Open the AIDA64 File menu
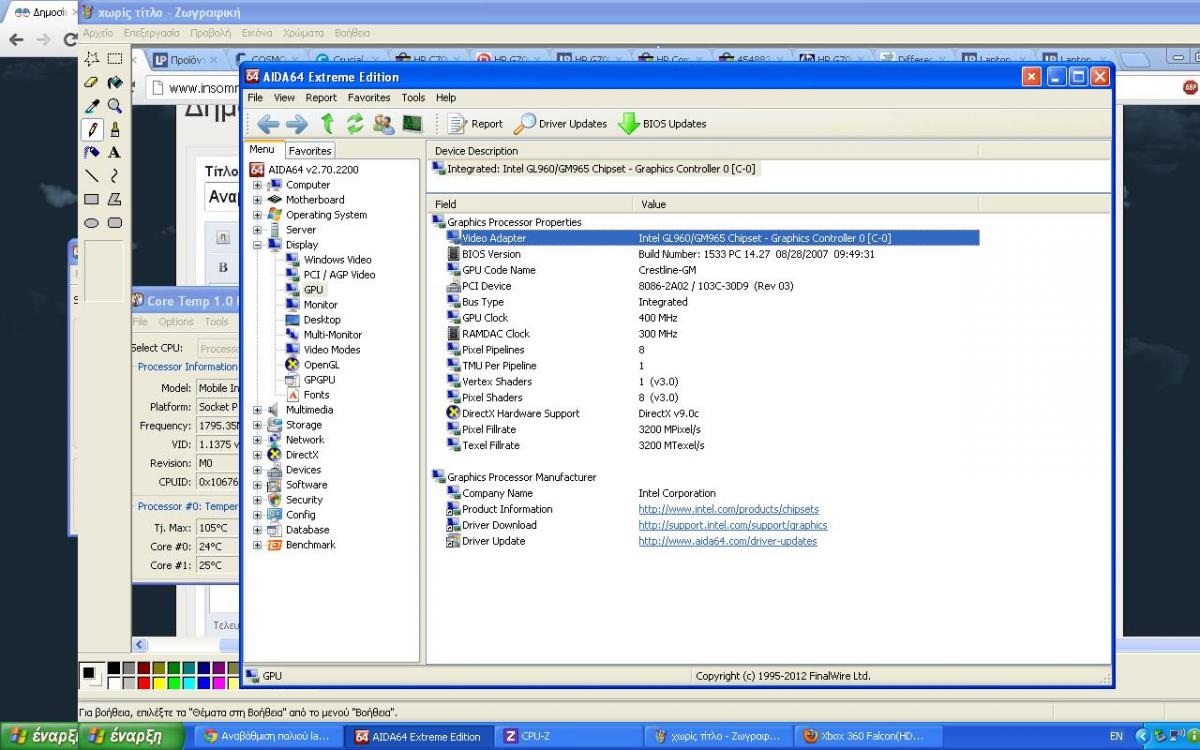 pos(255,98)
